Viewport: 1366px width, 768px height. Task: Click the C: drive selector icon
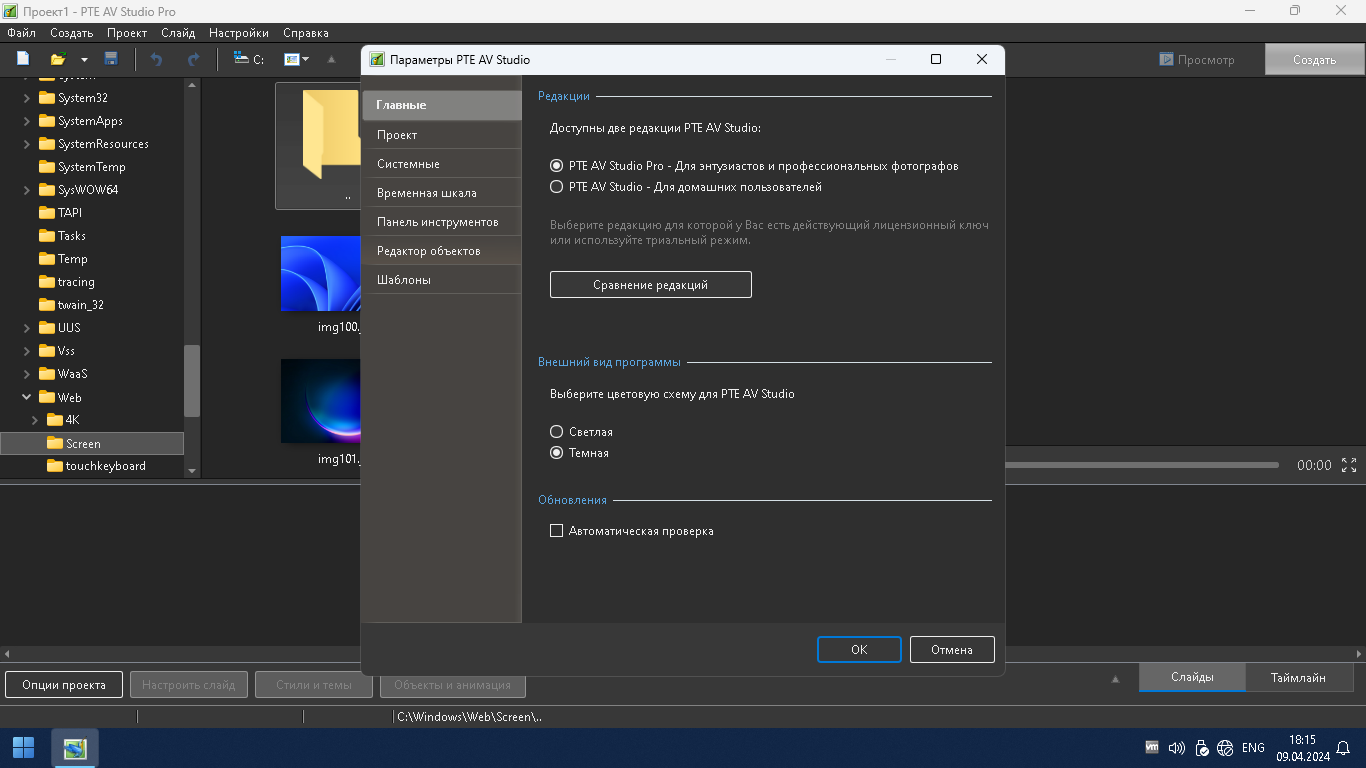pyautogui.click(x=248, y=59)
